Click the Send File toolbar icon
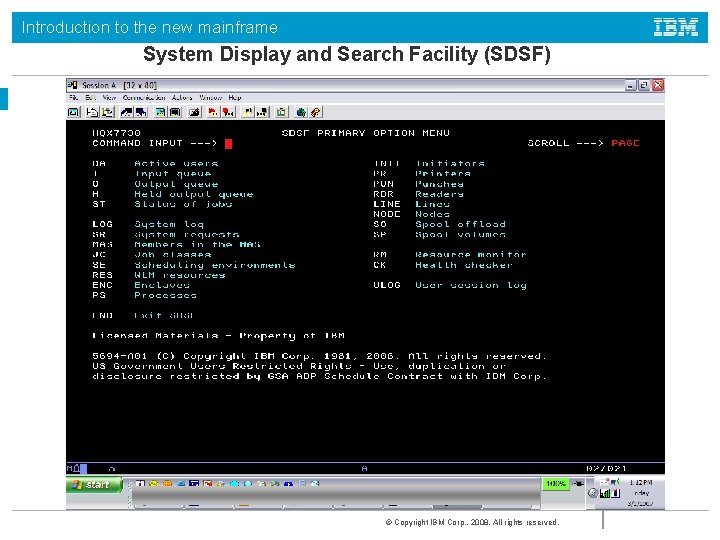Viewport: 720px width, 540px height. pos(126,112)
